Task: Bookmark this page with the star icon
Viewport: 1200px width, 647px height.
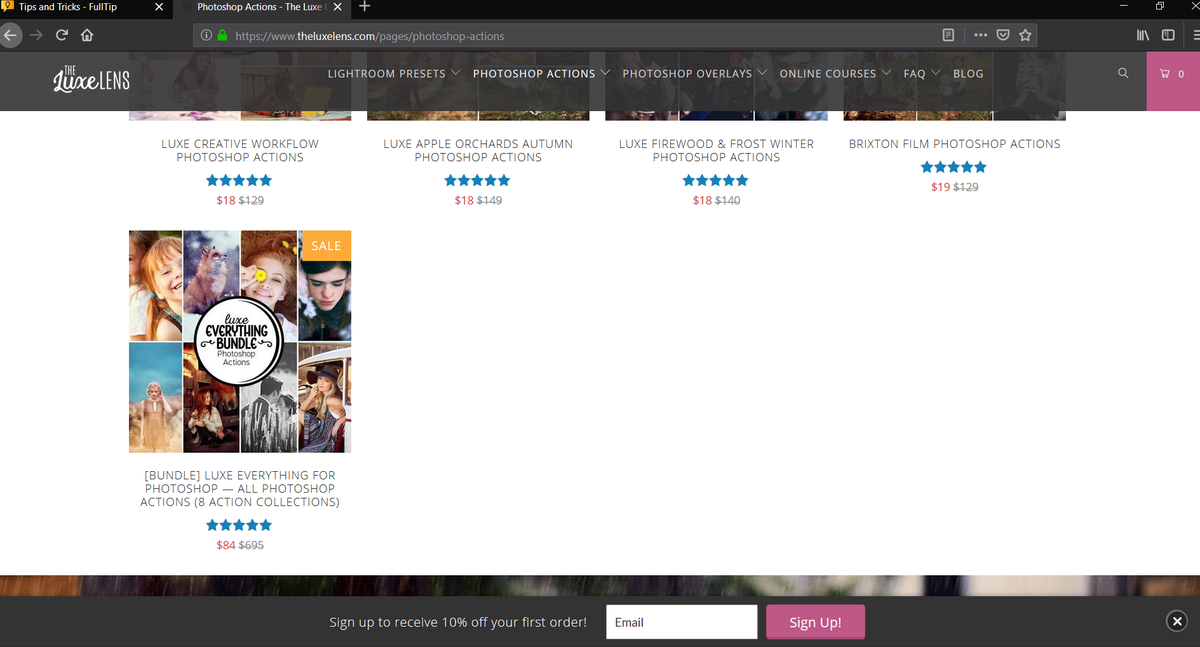Action: (x=1025, y=35)
